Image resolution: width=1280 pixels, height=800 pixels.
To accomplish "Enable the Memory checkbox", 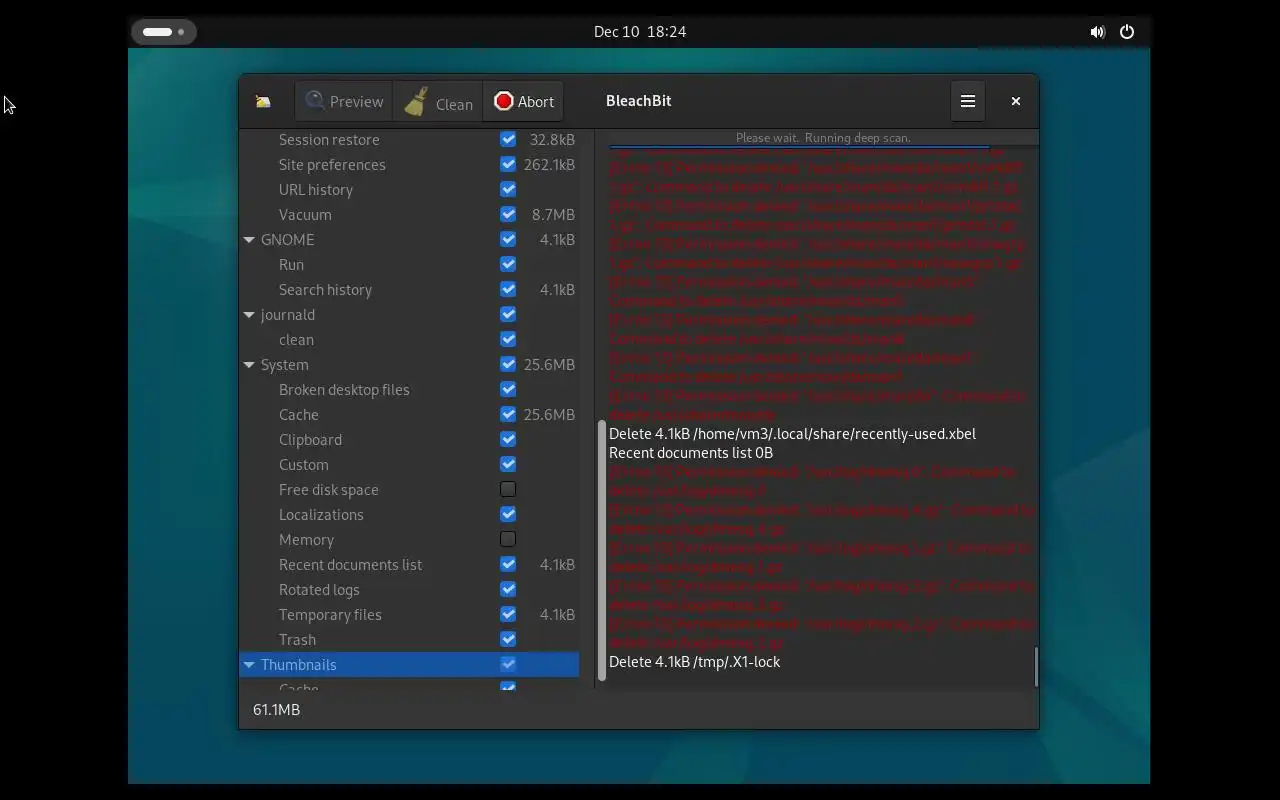I will (508, 539).
